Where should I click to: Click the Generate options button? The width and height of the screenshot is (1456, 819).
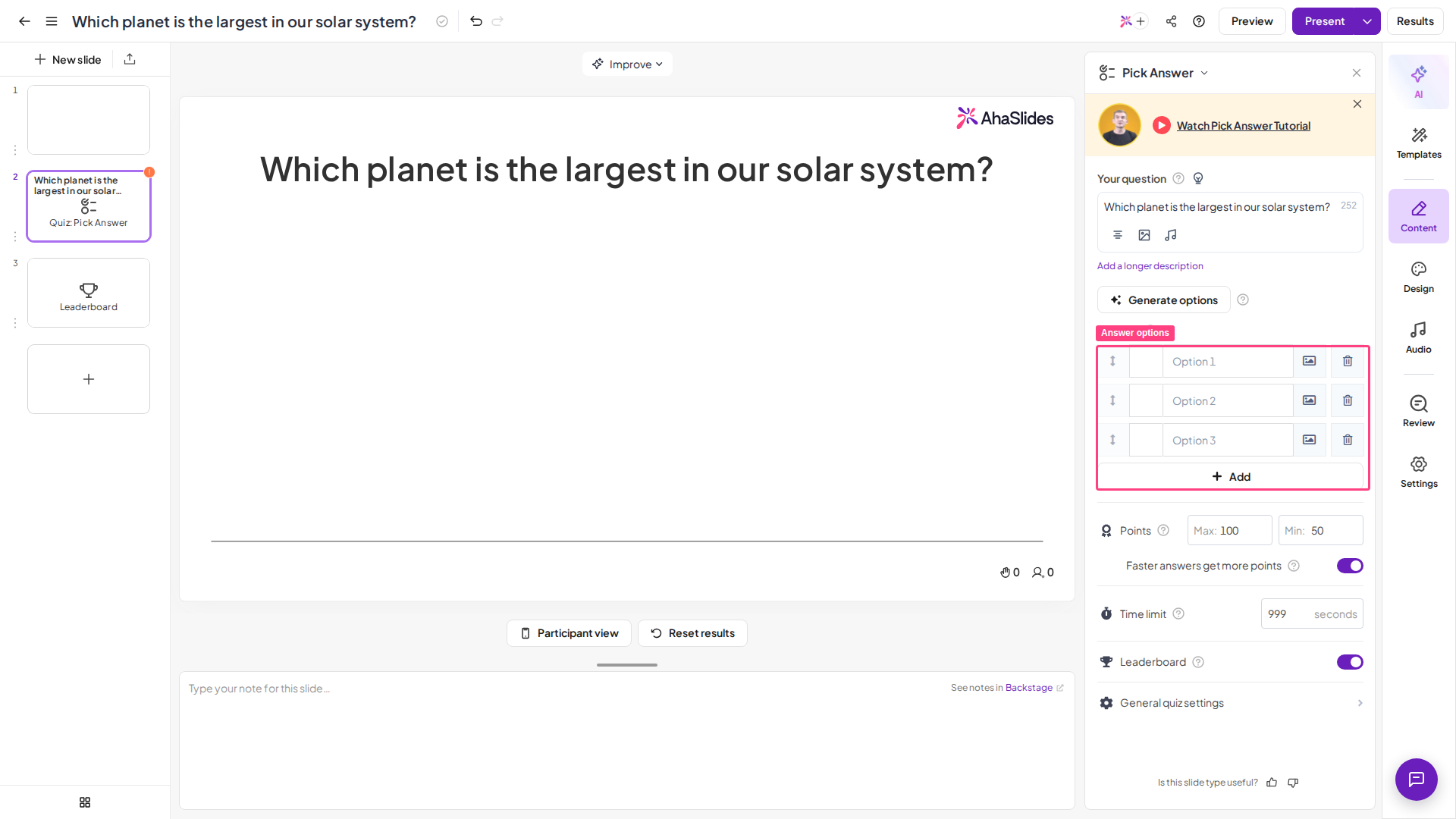[x=1164, y=300]
